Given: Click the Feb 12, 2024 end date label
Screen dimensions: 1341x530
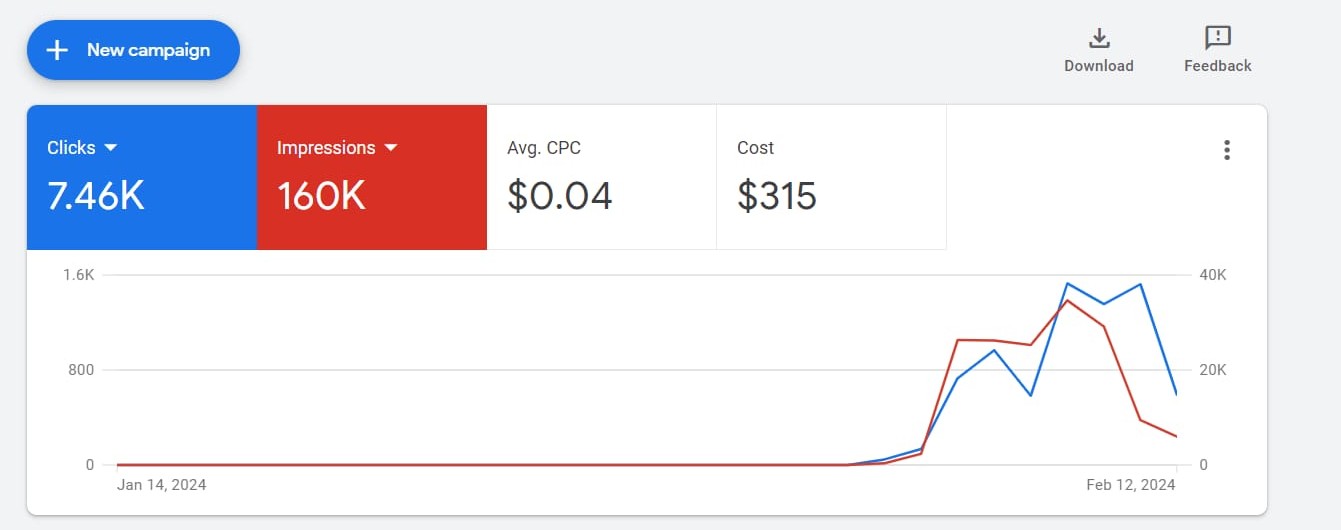Looking at the screenshot, I should 1131,485.
